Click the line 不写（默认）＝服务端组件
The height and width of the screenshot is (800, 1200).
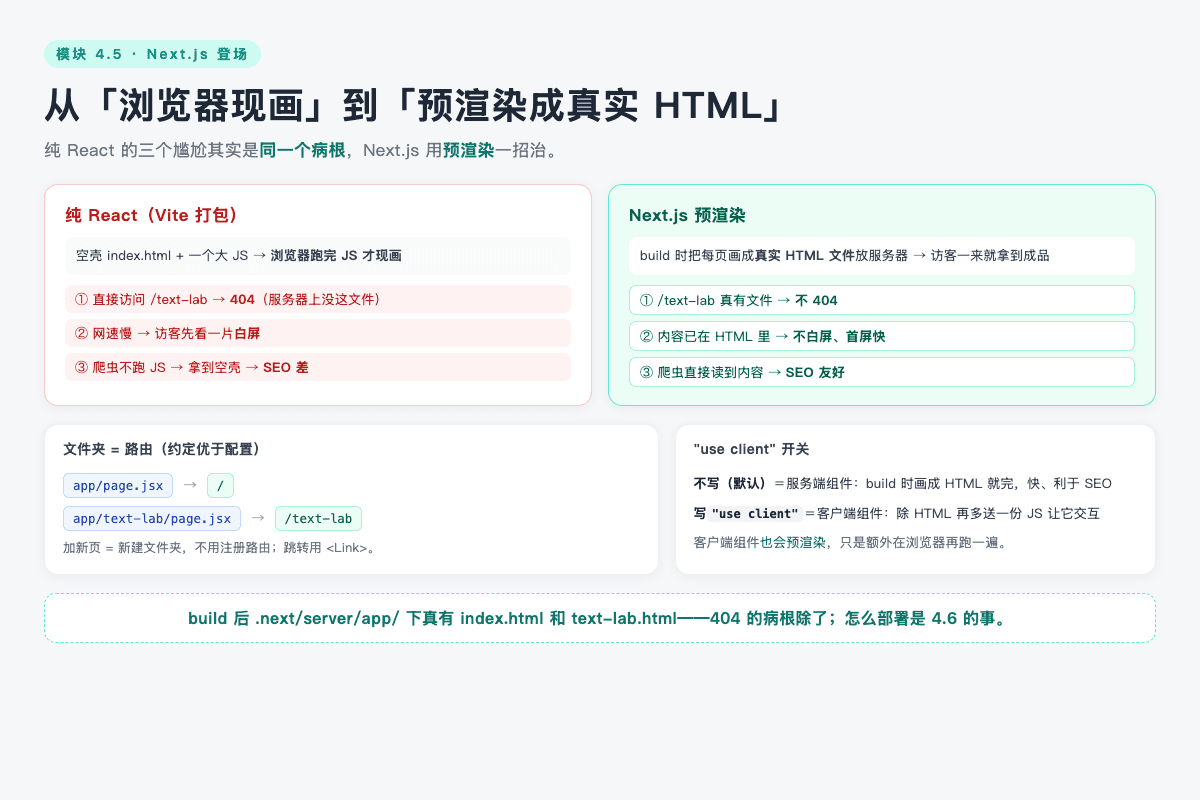pyautogui.click(x=902, y=483)
